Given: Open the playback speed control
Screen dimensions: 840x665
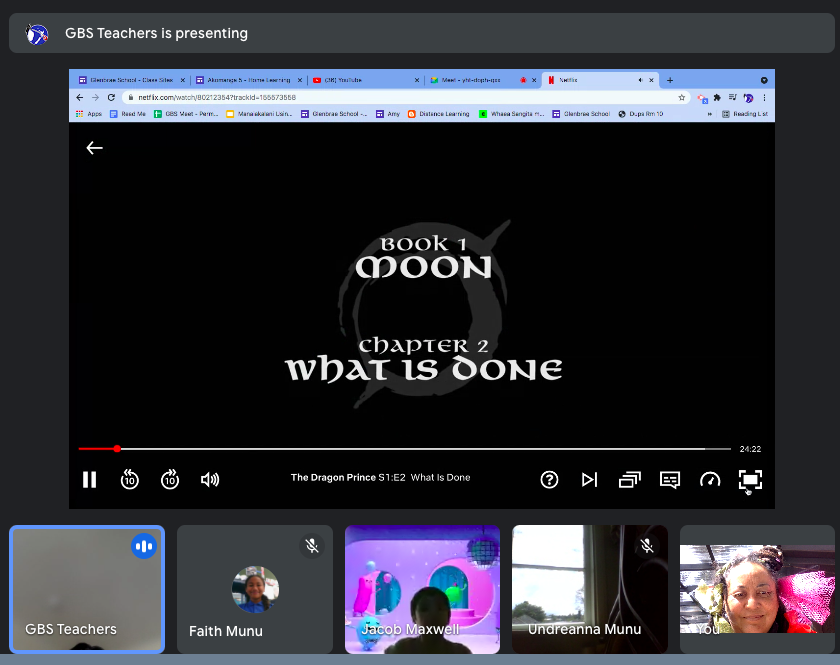Looking at the screenshot, I should tap(710, 480).
